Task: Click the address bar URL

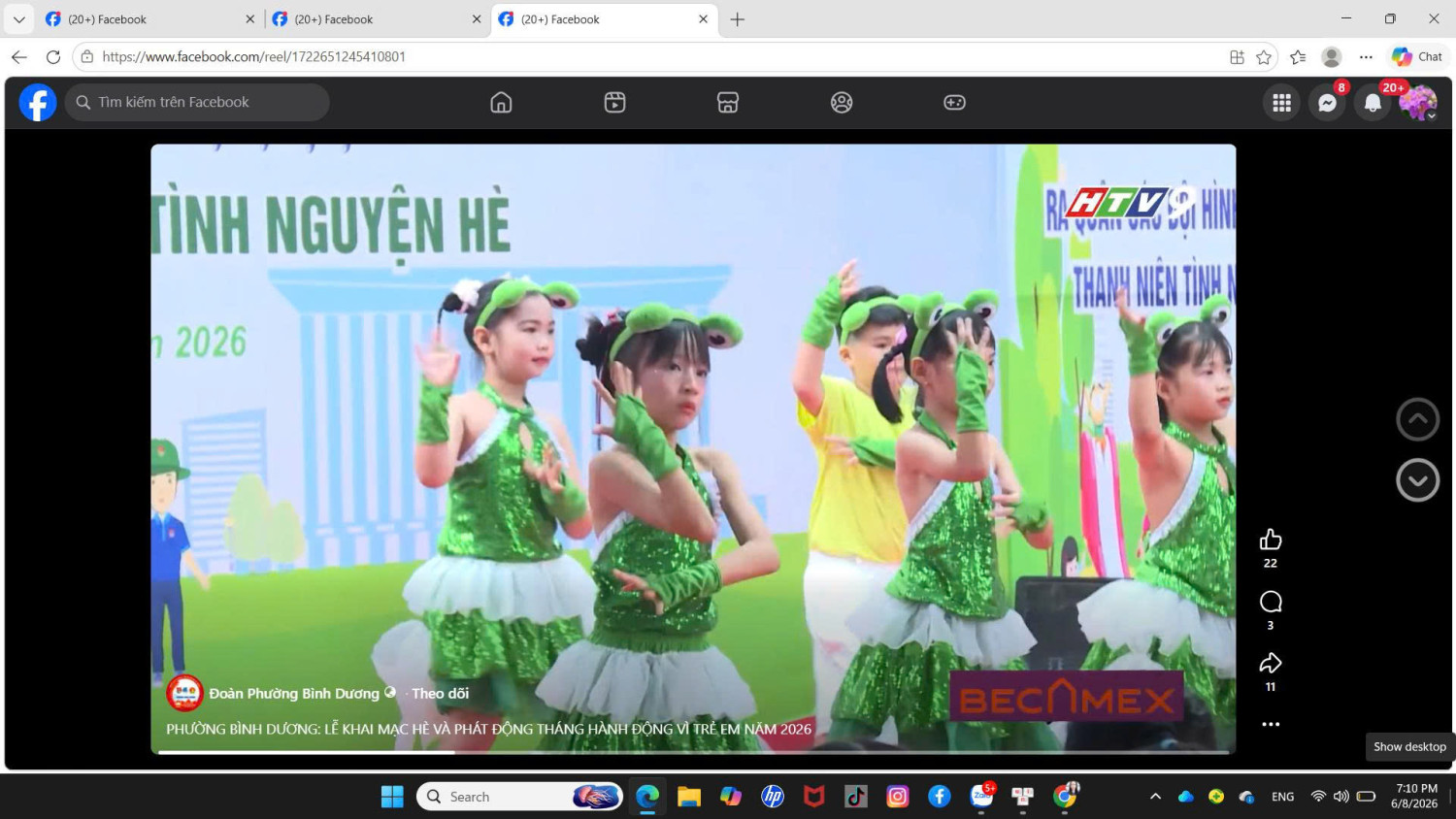Action: [254, 57]
